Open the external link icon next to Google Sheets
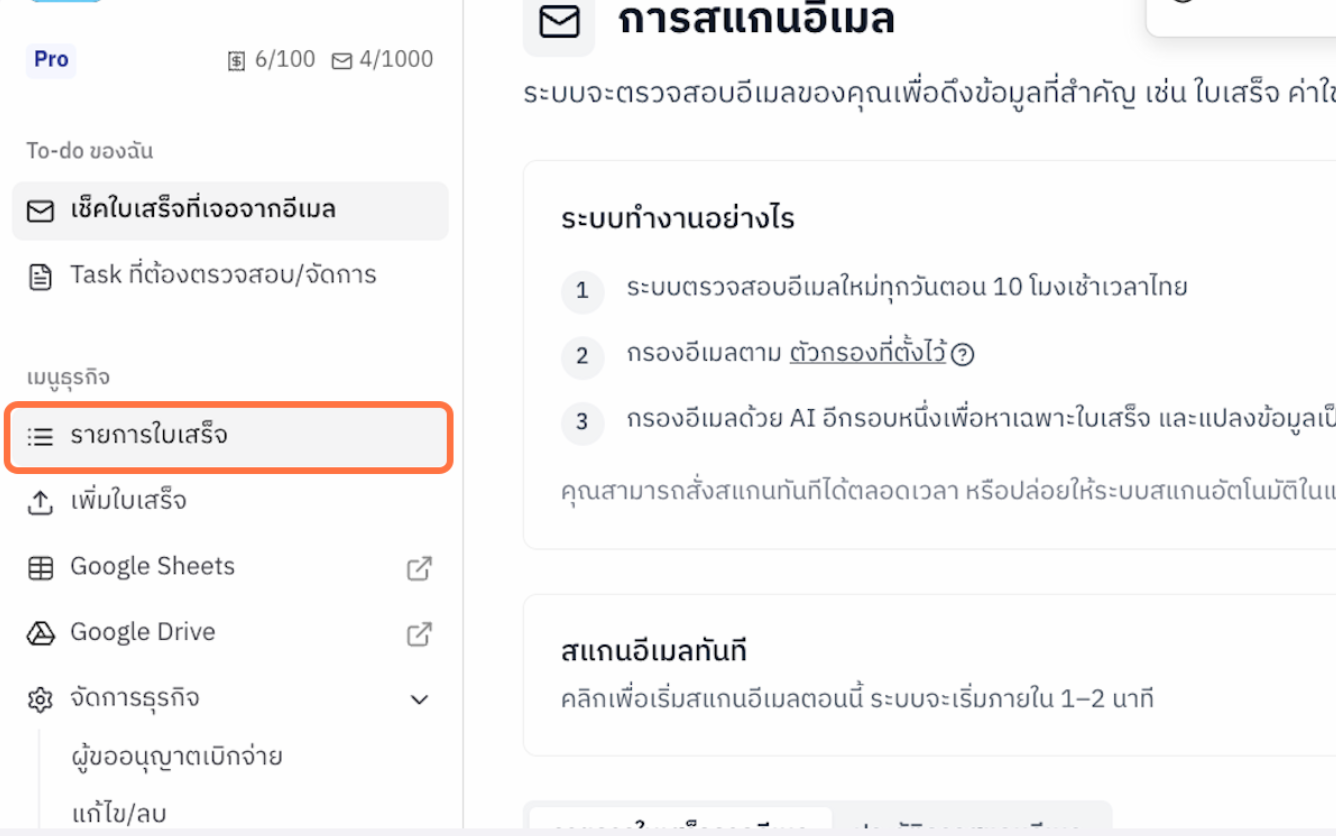Image resolution: width=1336 pixels, height=836 pixels. [419, 566]
